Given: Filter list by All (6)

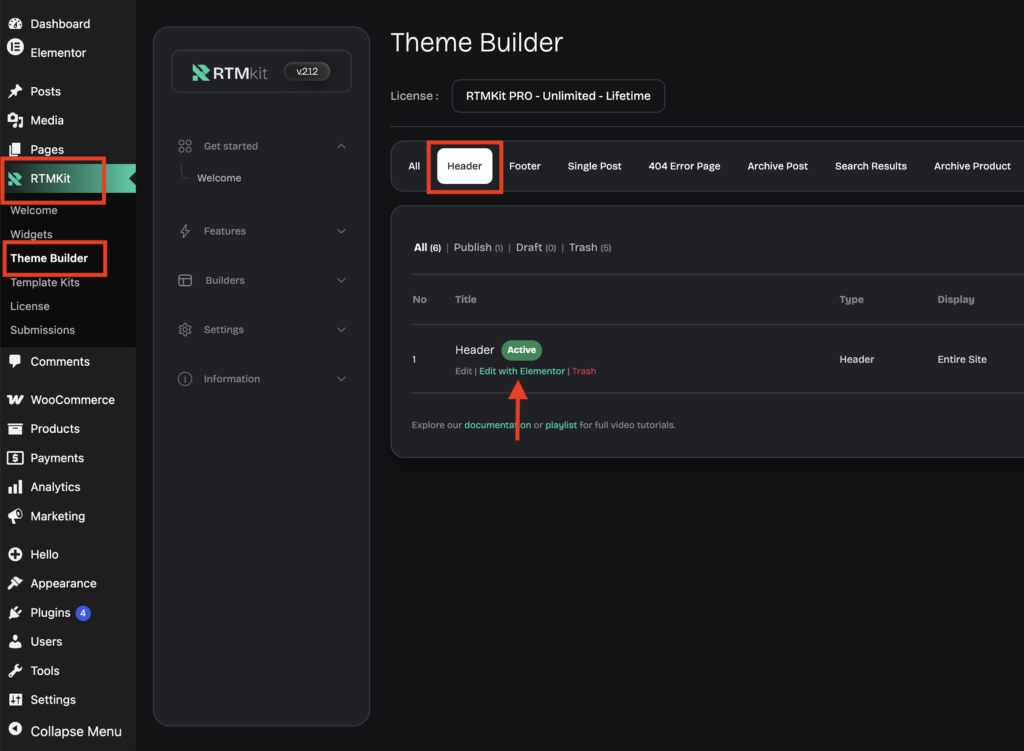Looking at the screenshot, I should pyautogui.click(x=427, y=248).
